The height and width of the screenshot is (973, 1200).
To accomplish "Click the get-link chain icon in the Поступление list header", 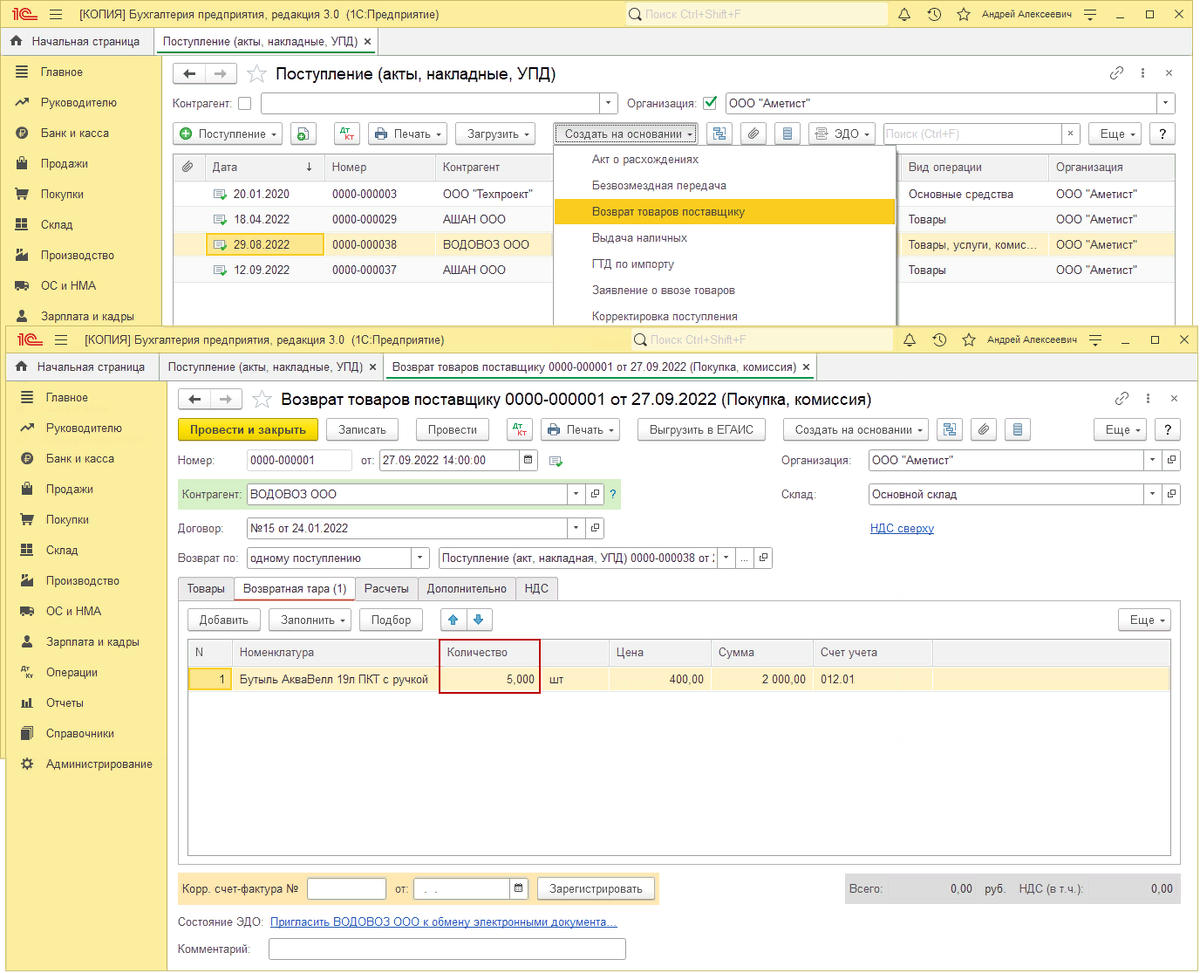I will 1117,73.
